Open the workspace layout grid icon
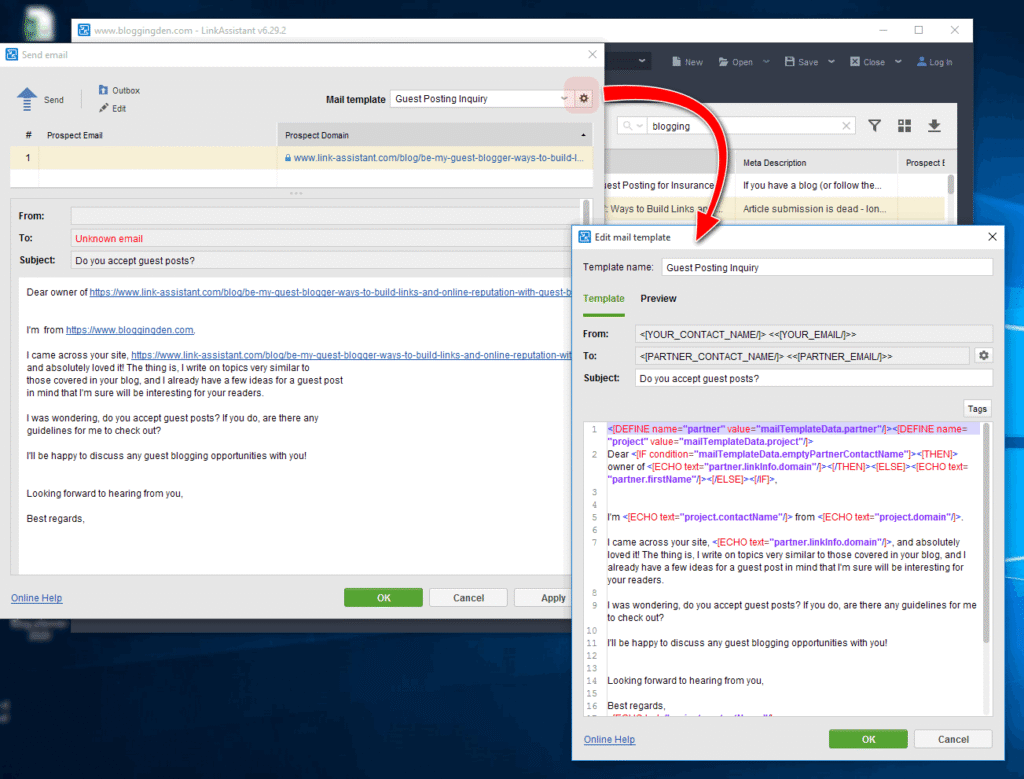This screenshot has height=779, width=1024. [x=904, y=126]
